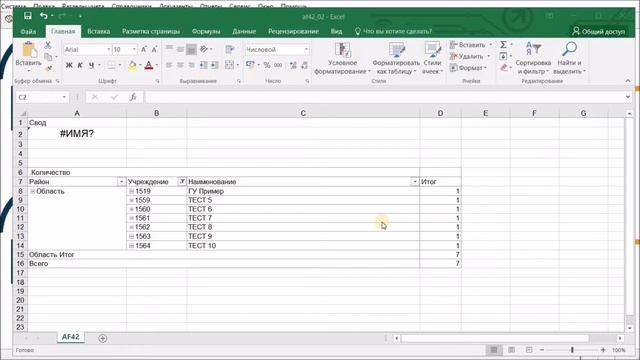Click the 'Что вы хотите сделать?' search box
Viewport: 640px width, 360px height.
point(393,31)
